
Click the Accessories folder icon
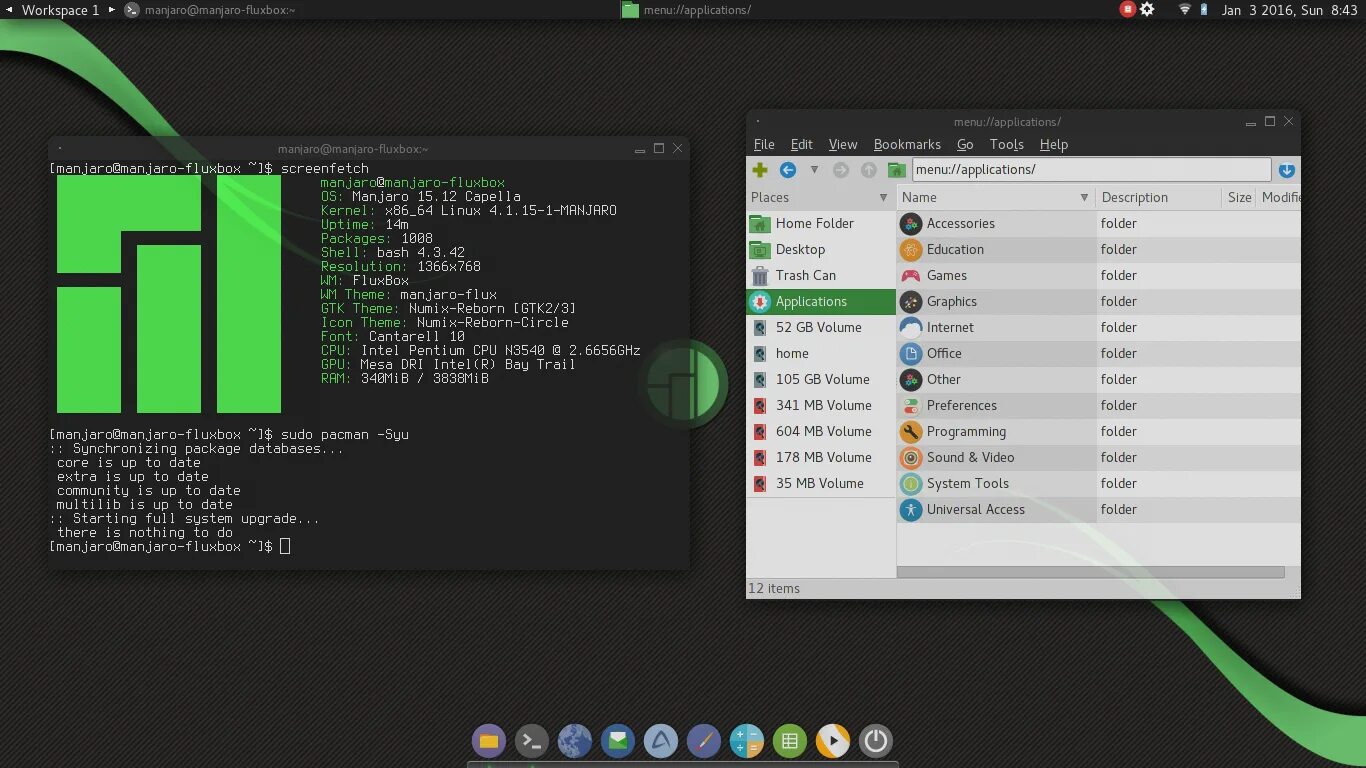tap(910, 223)
